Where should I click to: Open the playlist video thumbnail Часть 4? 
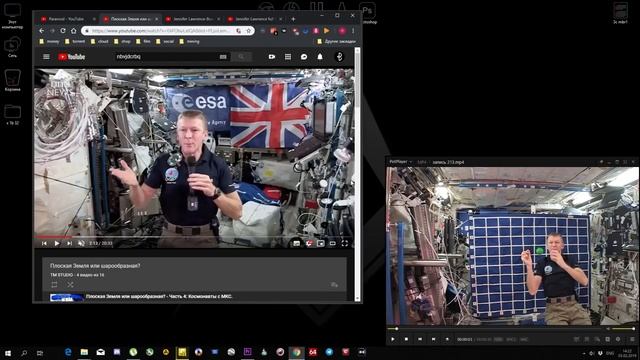tap(67, 297)
